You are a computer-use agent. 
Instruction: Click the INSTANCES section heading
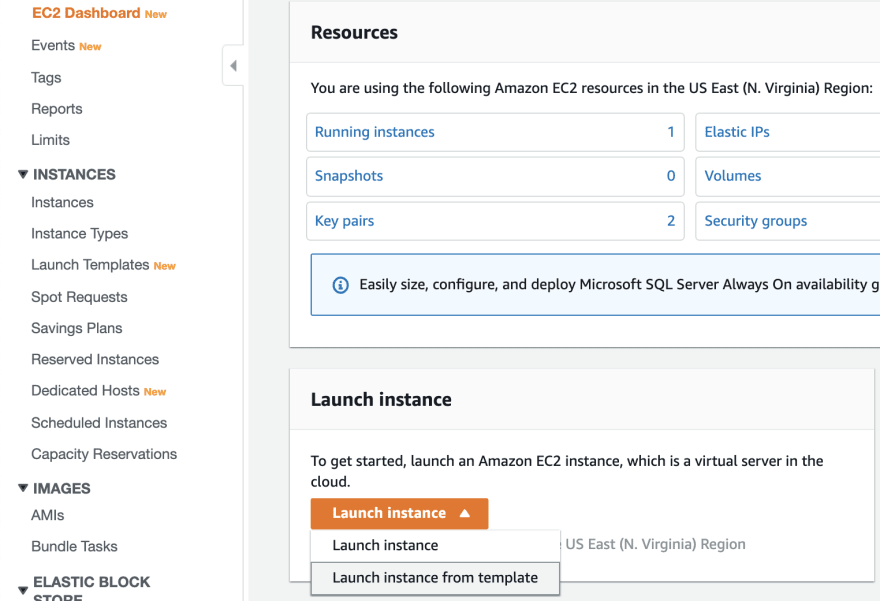74,175
